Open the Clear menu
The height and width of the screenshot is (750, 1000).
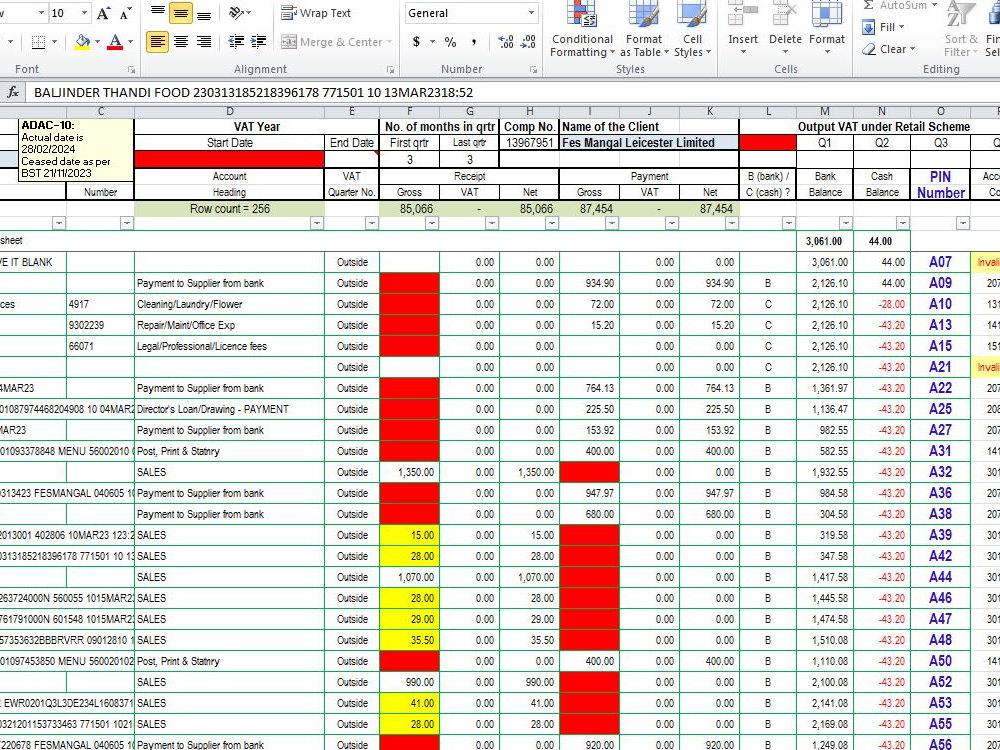click(889, 49)
